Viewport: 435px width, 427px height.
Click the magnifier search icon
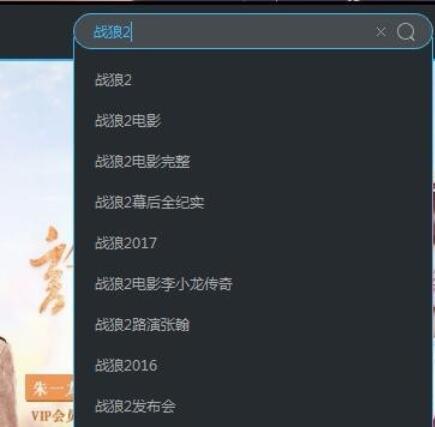[406, 32]
